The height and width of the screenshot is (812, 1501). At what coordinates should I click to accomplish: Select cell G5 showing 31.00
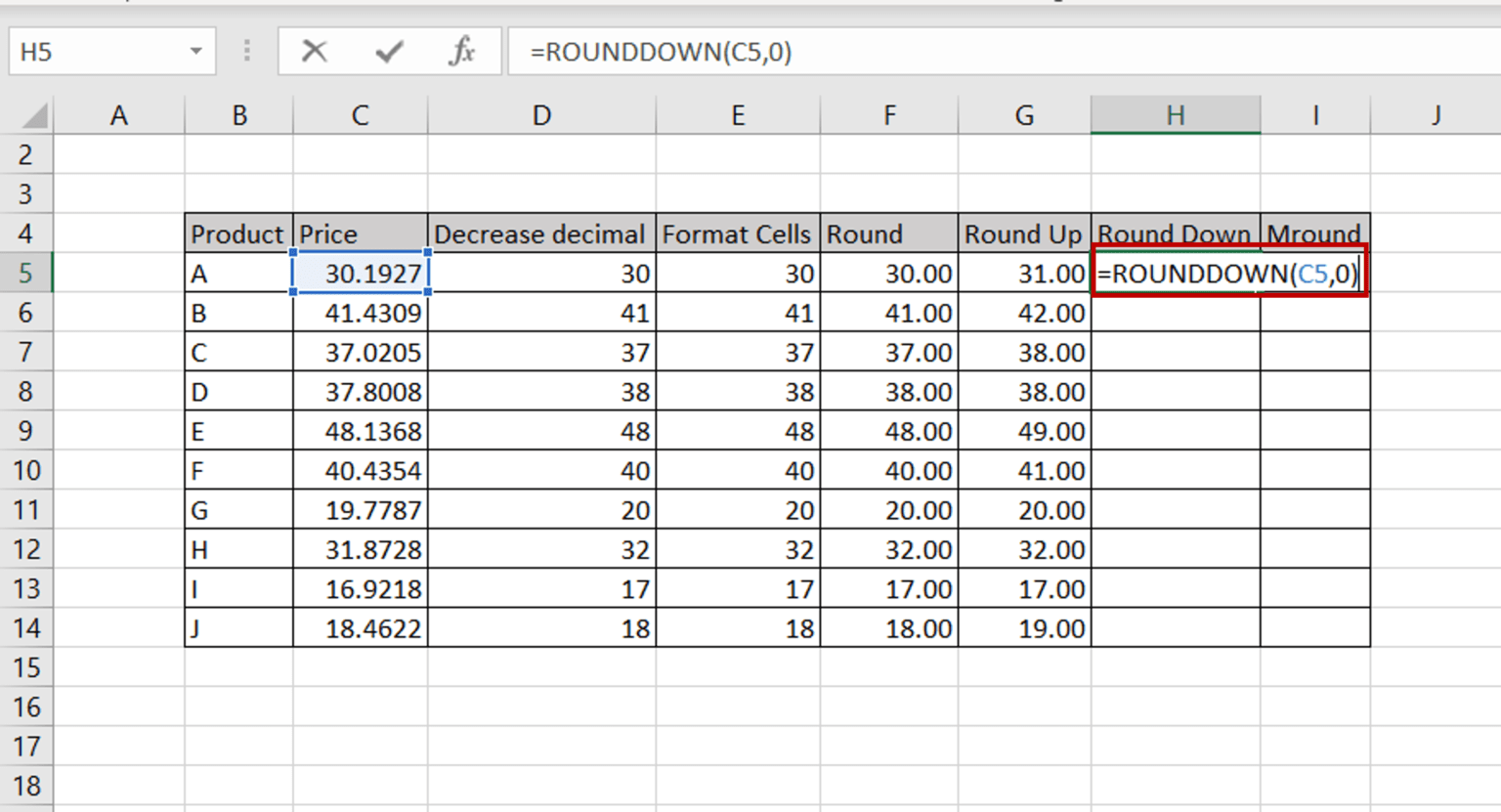pos(1023,274)
